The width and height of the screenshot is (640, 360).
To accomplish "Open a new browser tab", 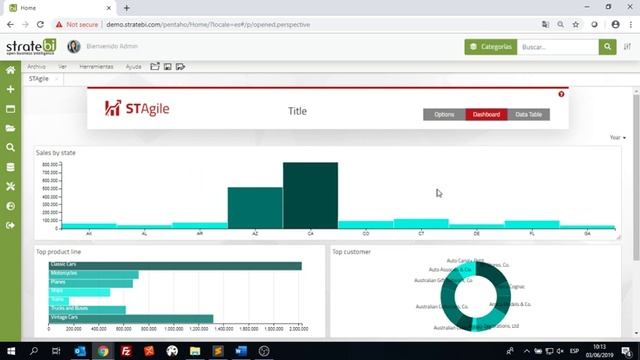I will coord(127,8).
